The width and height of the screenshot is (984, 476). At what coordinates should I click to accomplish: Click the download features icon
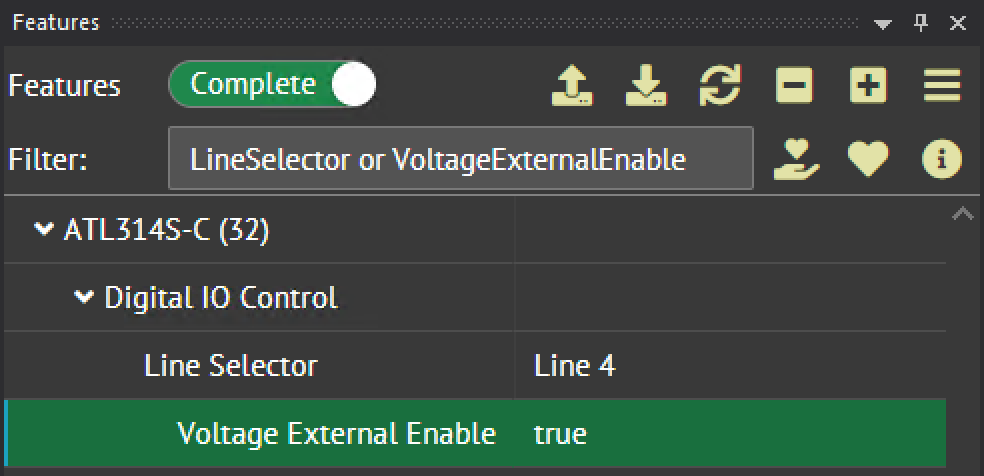646,86
